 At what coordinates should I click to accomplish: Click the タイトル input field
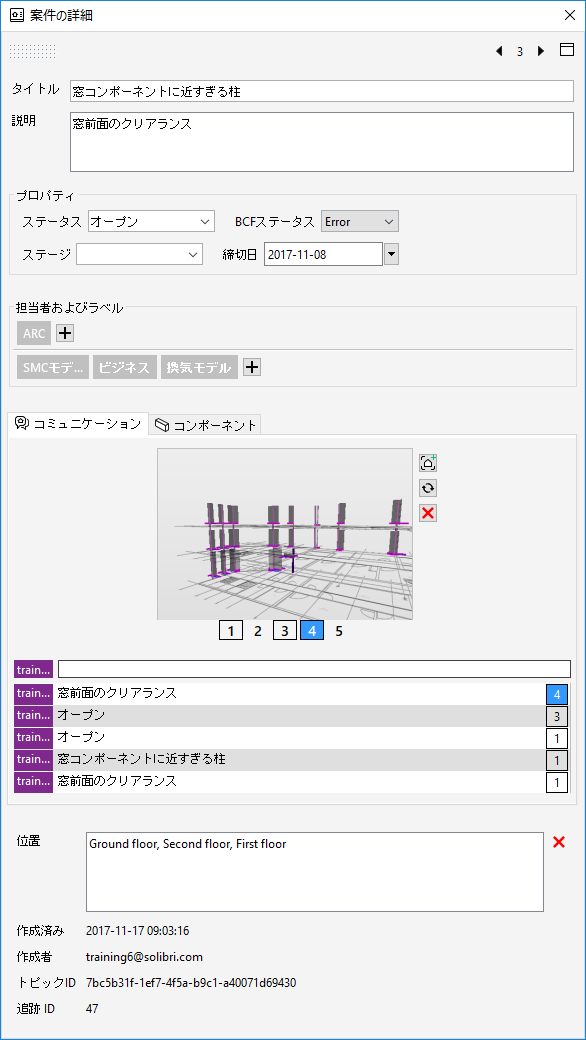pyautogui.click(x=322, y=91)
